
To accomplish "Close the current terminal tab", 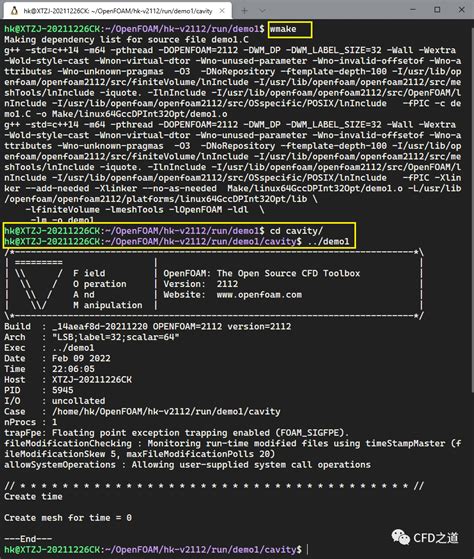I will (x=222, y=11).
